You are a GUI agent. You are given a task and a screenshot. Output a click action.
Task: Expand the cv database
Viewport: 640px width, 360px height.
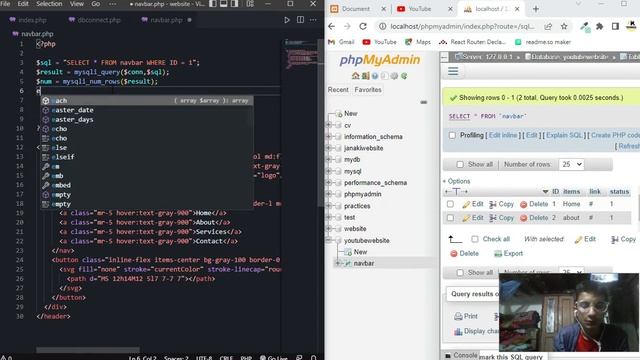pyautogui.click(x=329, y=125)
